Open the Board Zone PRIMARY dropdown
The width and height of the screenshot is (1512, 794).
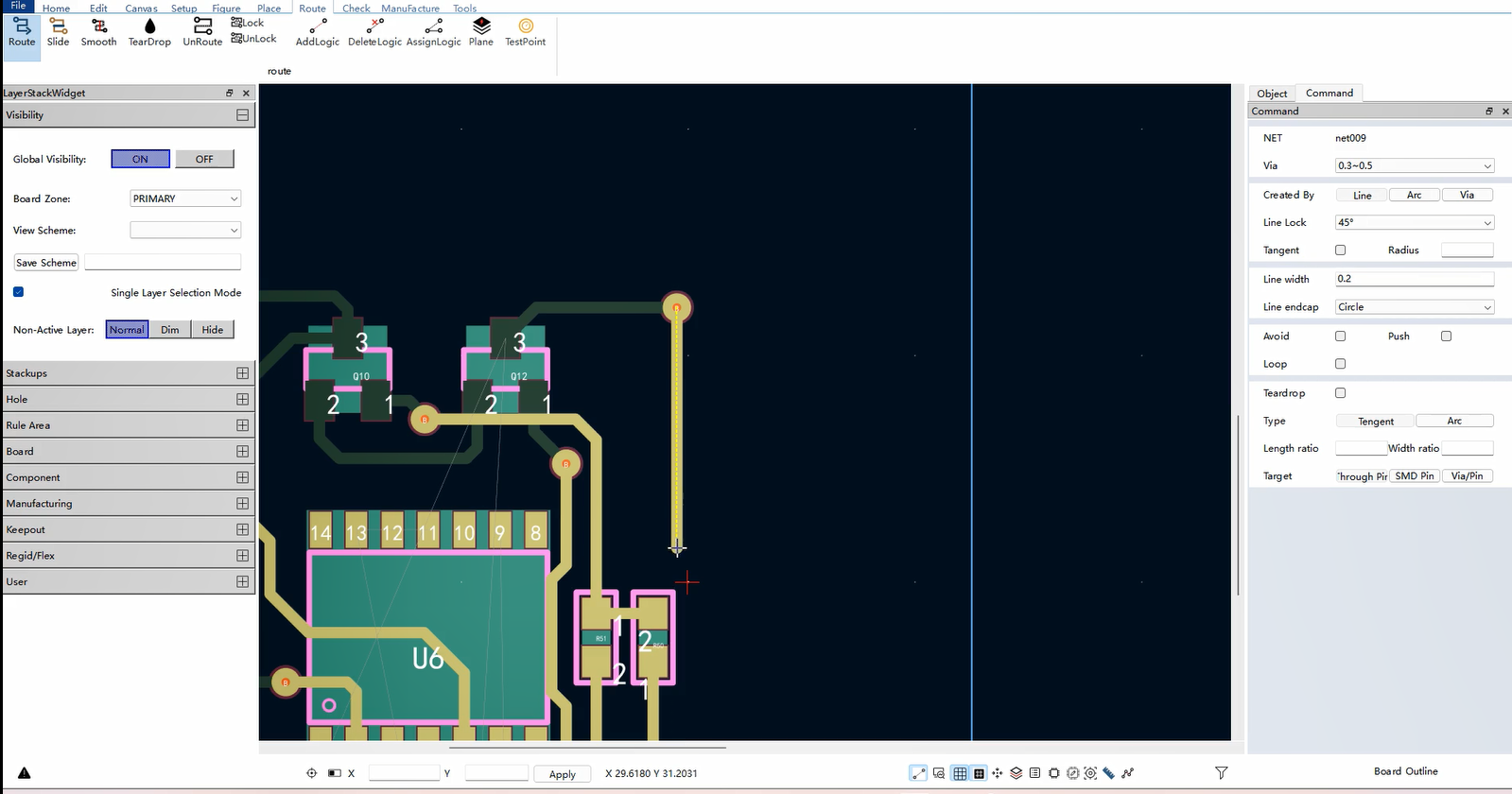click(x=185, y=198)
